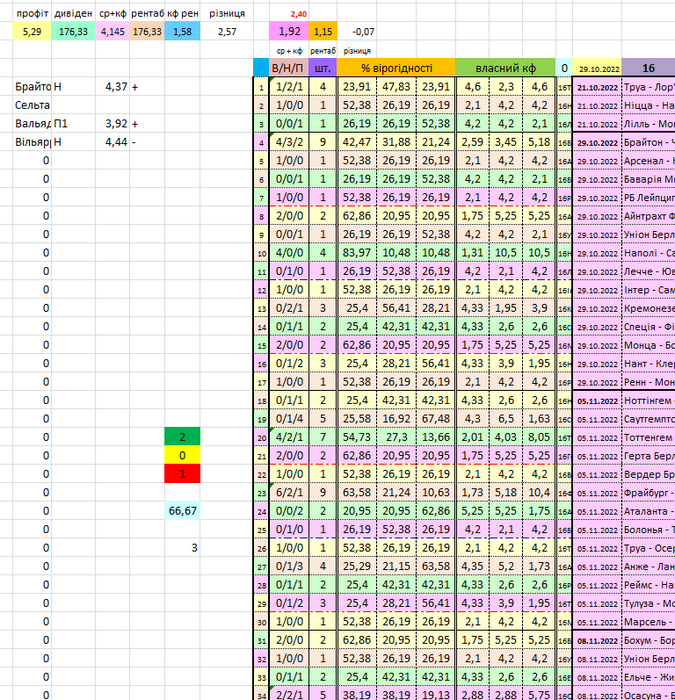The width and height of the screenshot is (675, 700).
Task: Click the yellow 29.10.2022 header date cell
Action: [597, 68]
